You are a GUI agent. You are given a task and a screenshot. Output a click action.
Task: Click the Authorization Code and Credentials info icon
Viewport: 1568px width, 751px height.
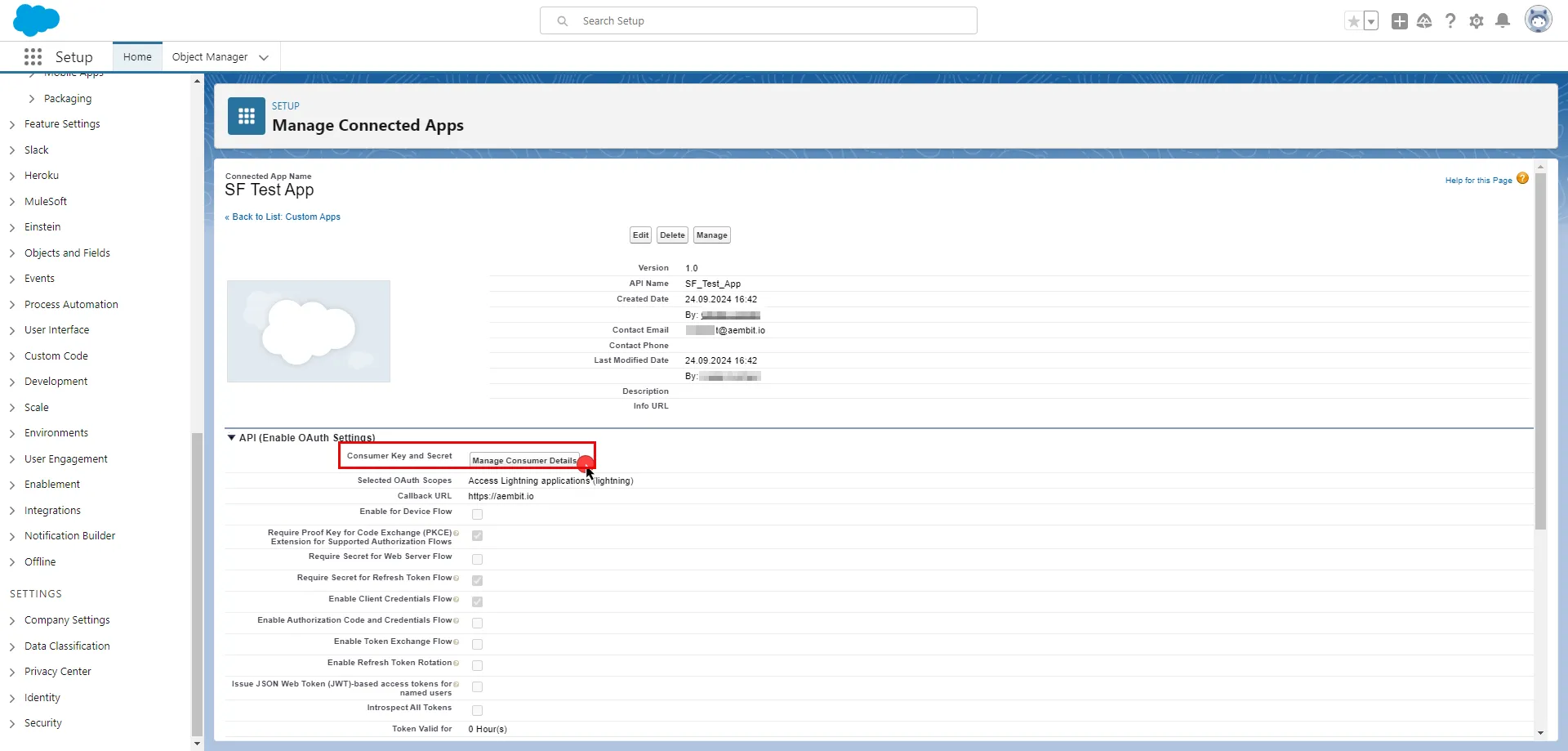click(456, 621)
